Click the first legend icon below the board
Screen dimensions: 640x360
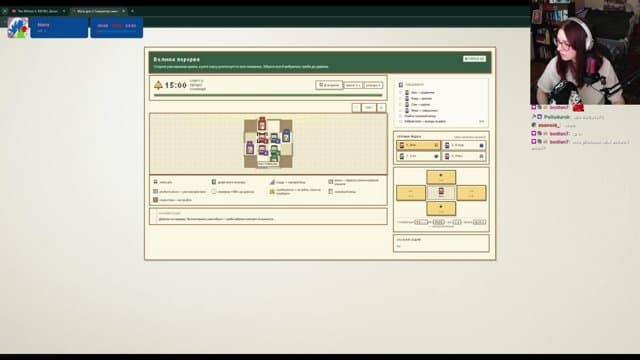click(156, 182)
